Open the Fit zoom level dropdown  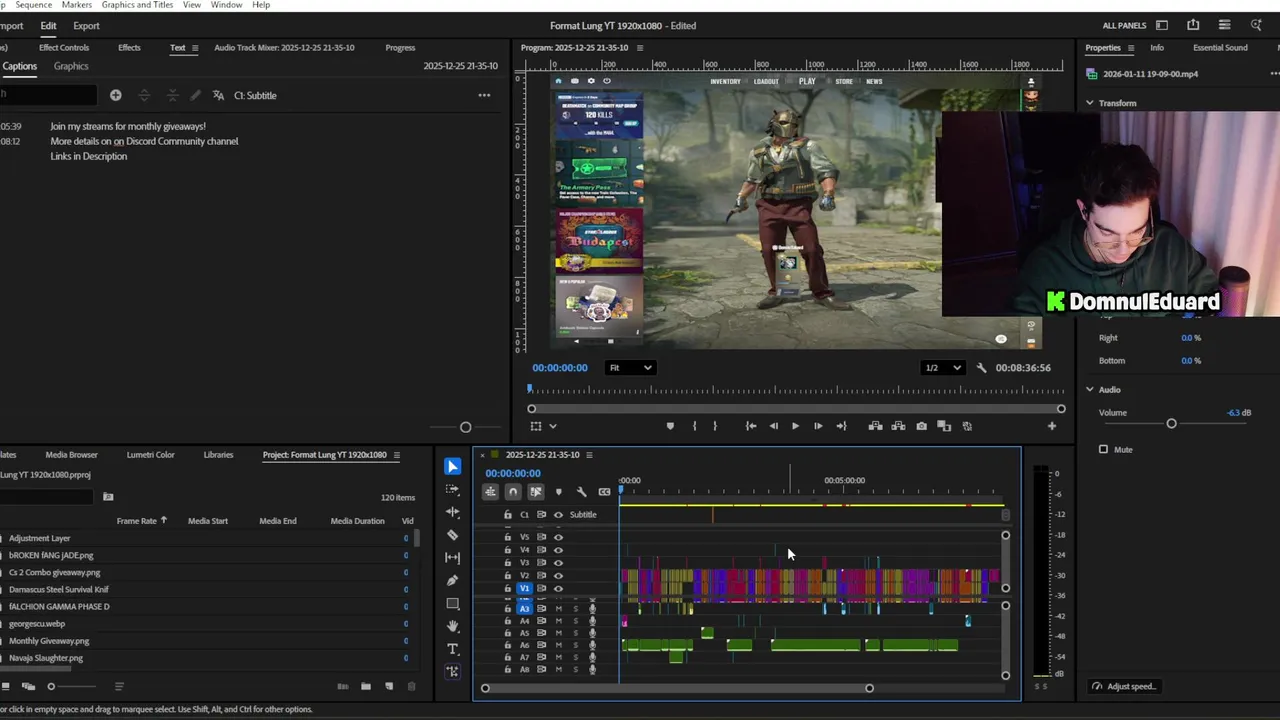[631, 368]
